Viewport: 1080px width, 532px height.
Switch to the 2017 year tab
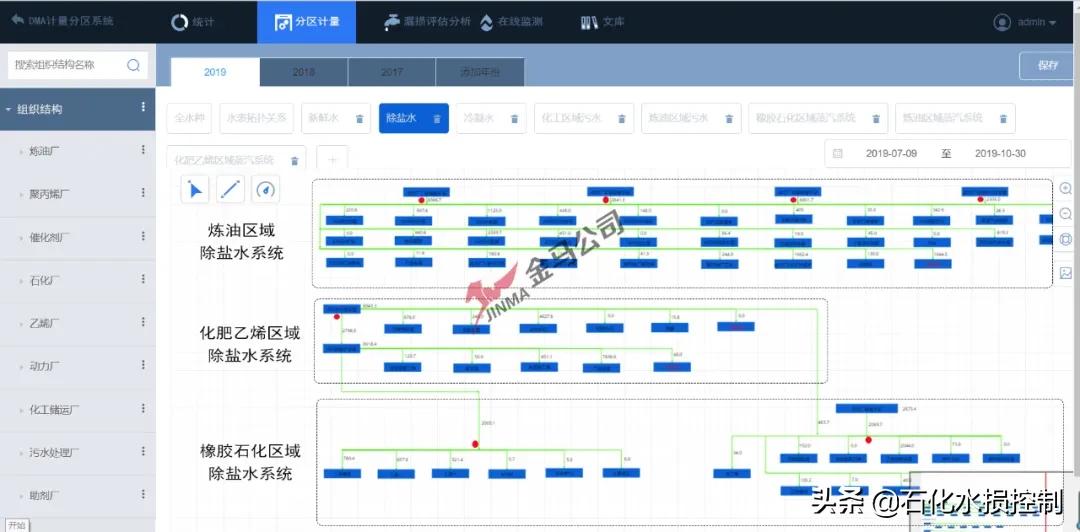(392, 72)
